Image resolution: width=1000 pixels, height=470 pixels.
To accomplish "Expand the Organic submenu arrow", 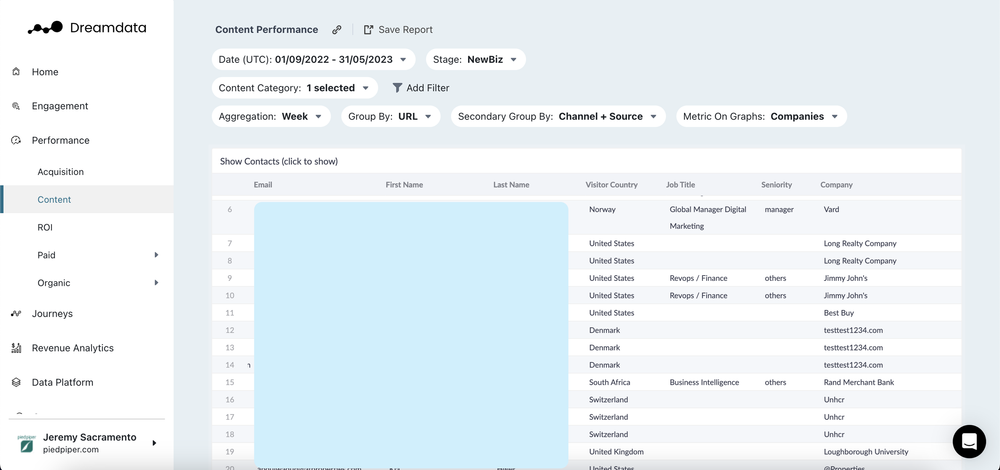I will [156, 283].
